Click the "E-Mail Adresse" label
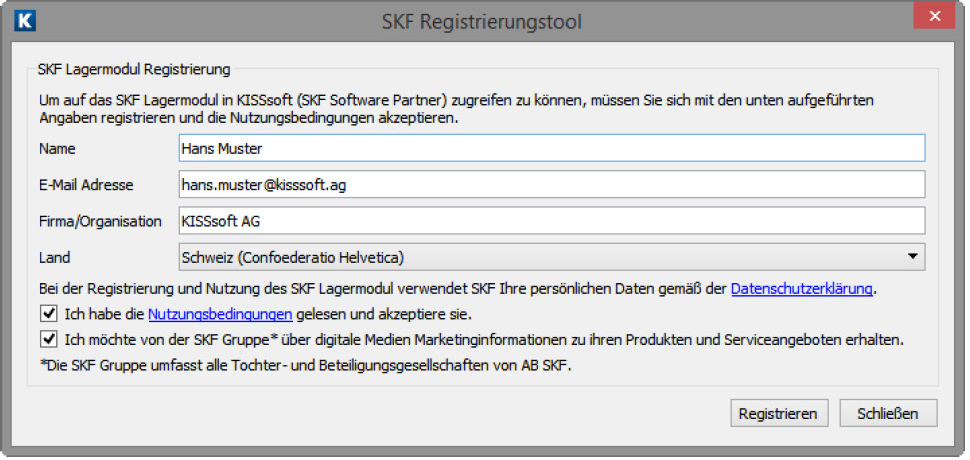970x460 pixels. click(x=86, y=184)
